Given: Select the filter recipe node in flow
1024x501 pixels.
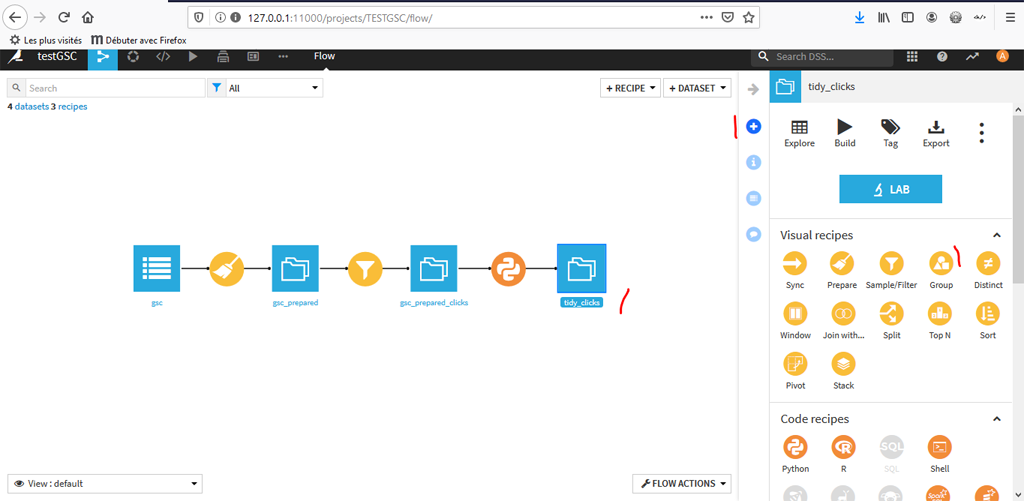Looking at the screenshot, I should click(x=364, y=268).
